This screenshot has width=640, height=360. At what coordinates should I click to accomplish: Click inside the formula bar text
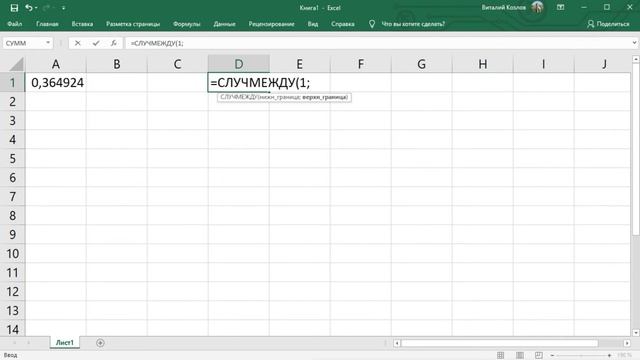[157, 43]
